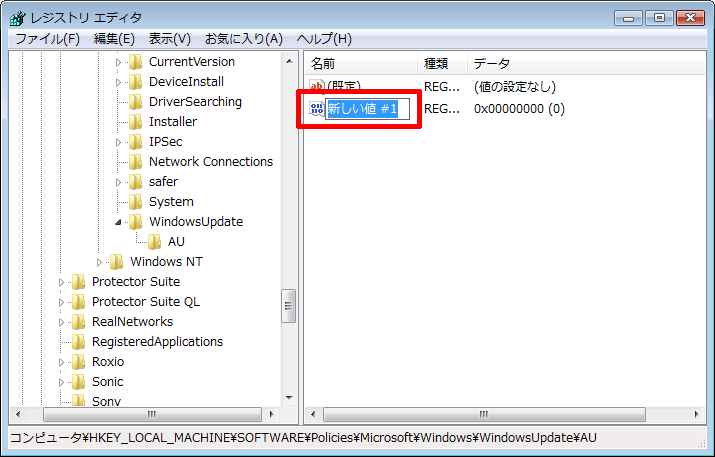Click into the 新しい値 #1 name edit box

tap(367, 109)
